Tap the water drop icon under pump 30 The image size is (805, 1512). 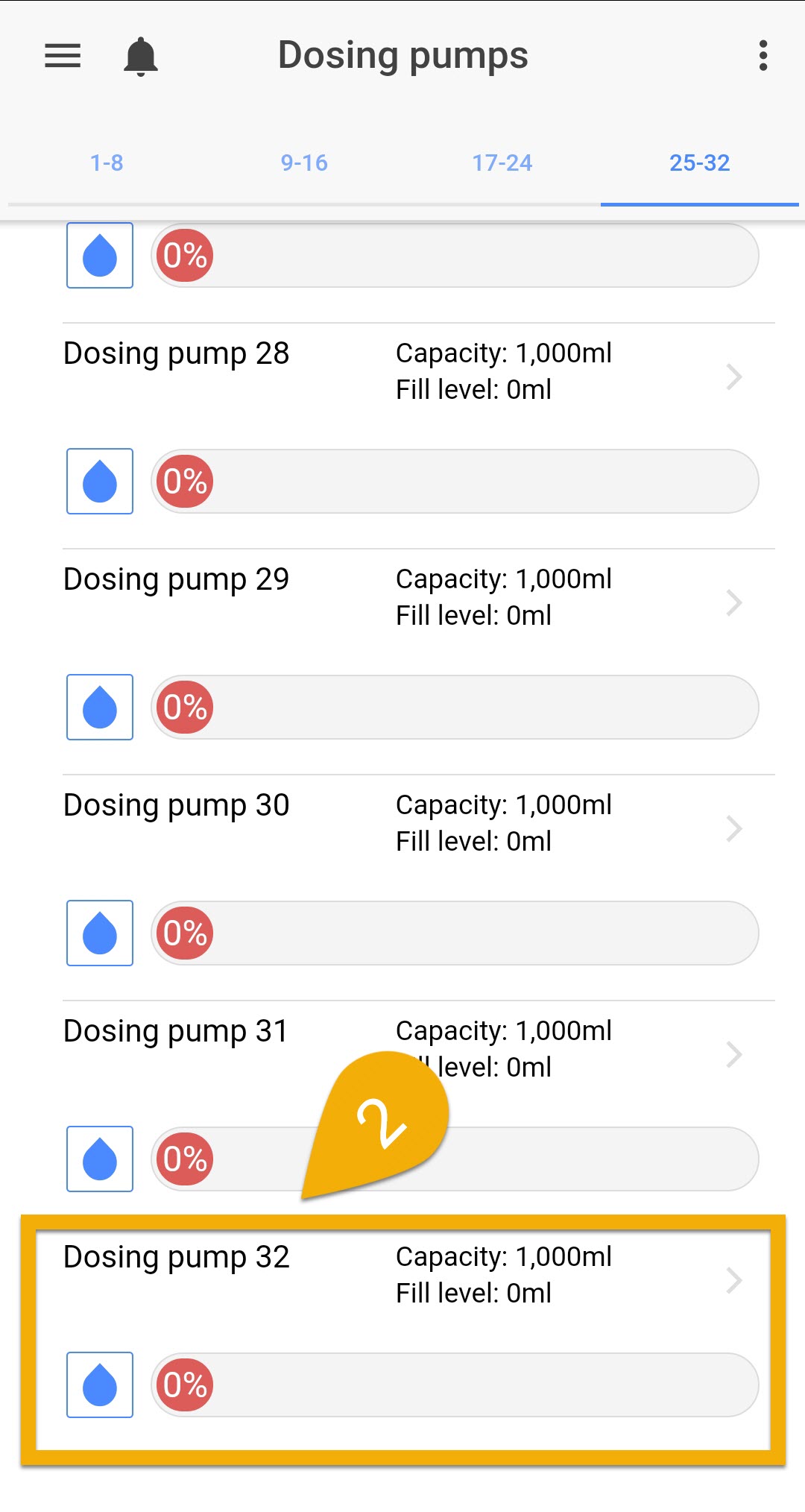100,933
